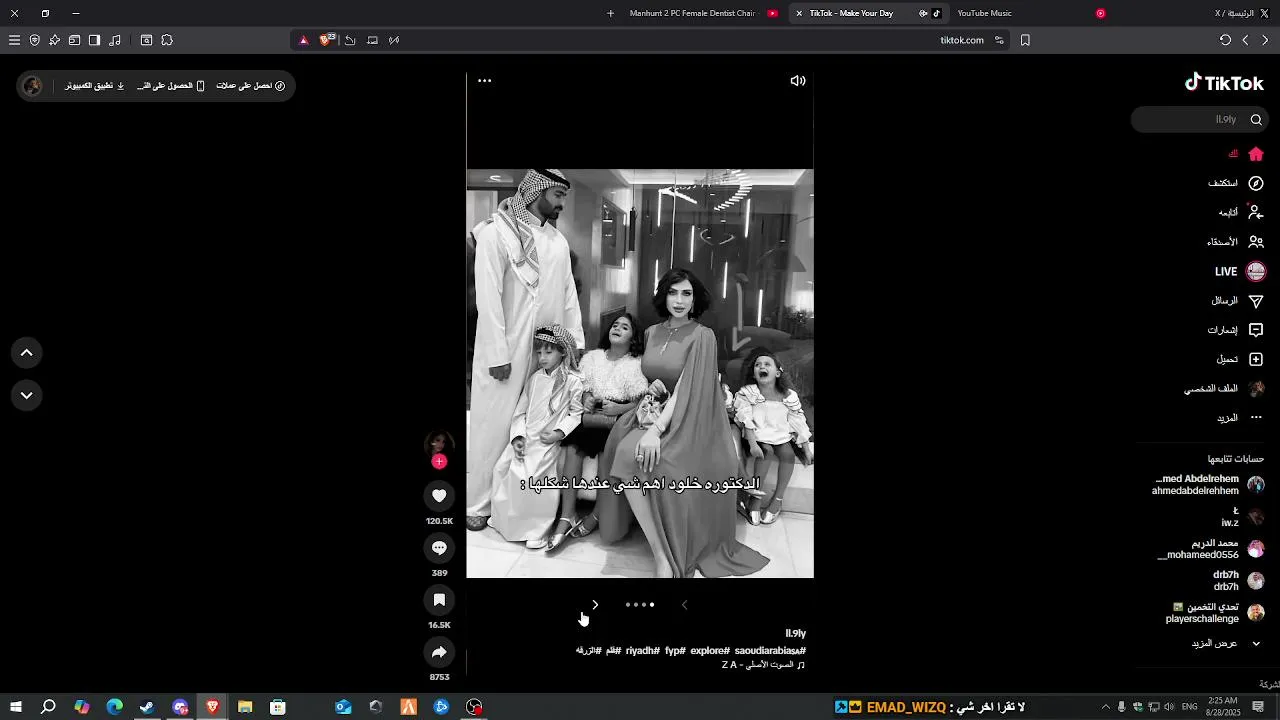The width and height of the screenshot is (1280, 720).
Task: Mute the video sound
Action: coord(798,80)
